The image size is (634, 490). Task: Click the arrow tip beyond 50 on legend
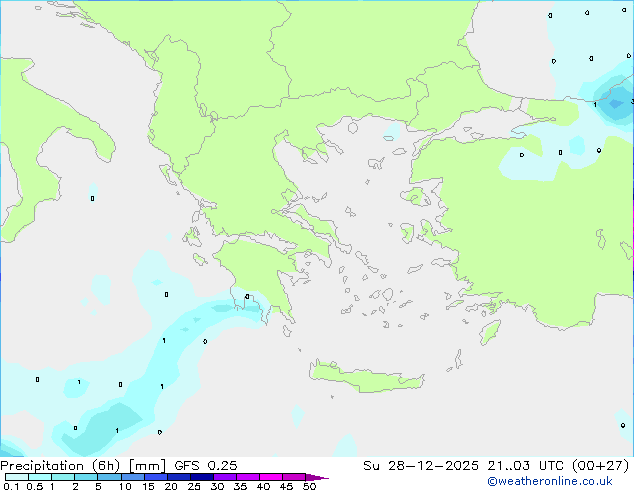[x=317, y=477]
